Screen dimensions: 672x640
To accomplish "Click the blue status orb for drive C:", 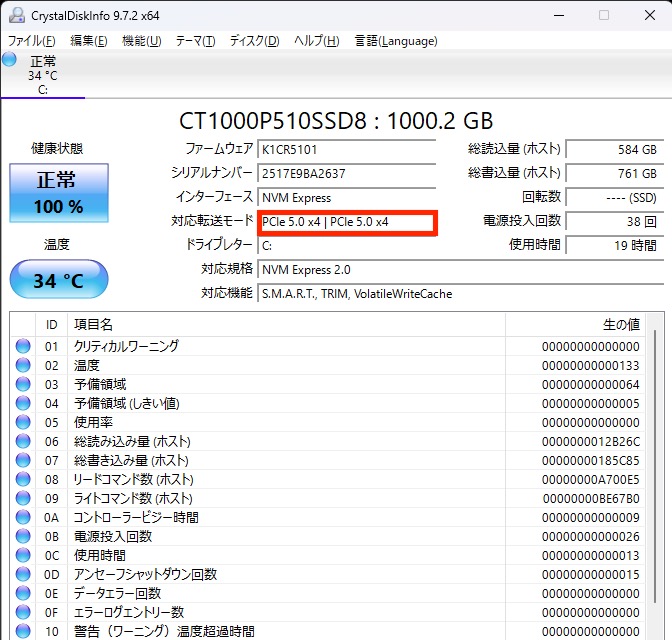I will coord(10,60).
